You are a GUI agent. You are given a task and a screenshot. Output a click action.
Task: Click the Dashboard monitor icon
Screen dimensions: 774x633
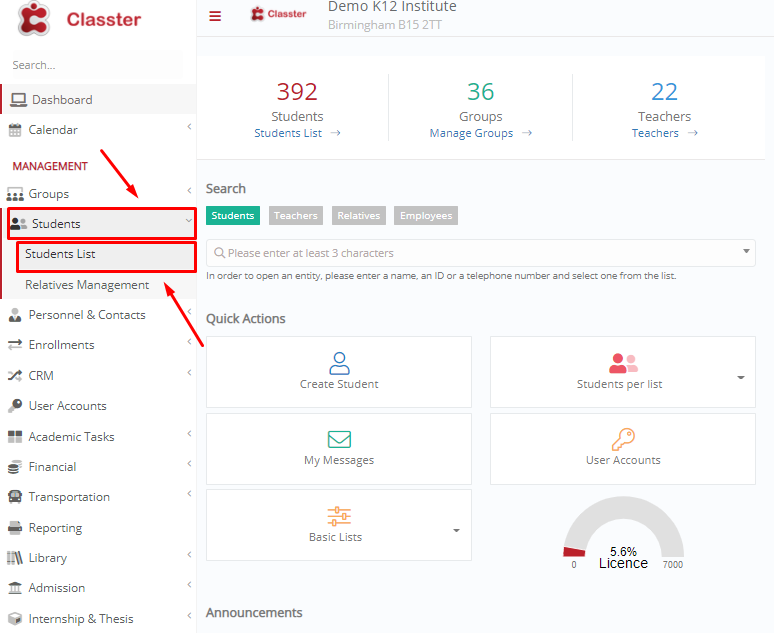(x=19, y=100)
